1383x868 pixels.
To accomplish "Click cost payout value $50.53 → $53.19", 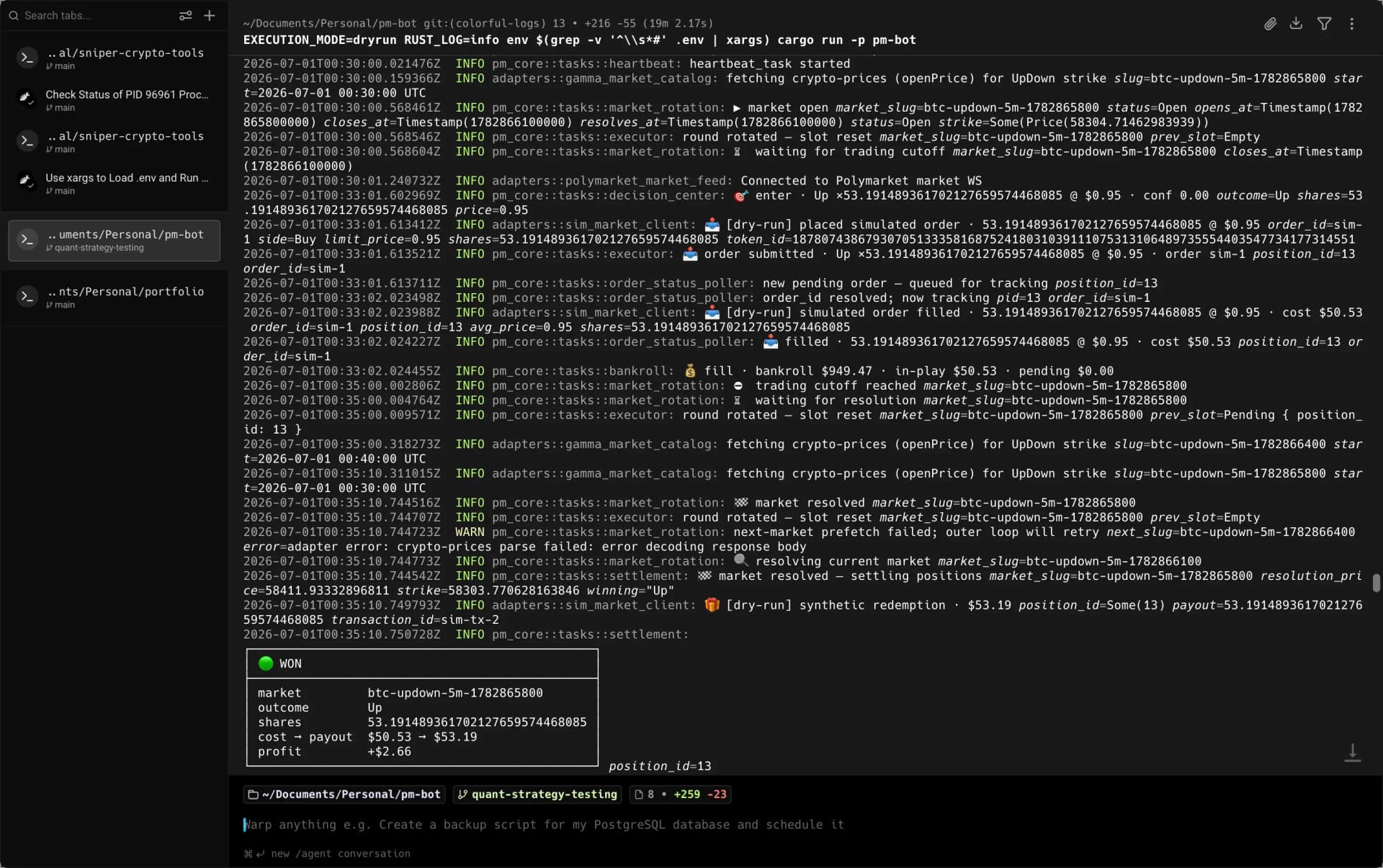I will point(422,737).
